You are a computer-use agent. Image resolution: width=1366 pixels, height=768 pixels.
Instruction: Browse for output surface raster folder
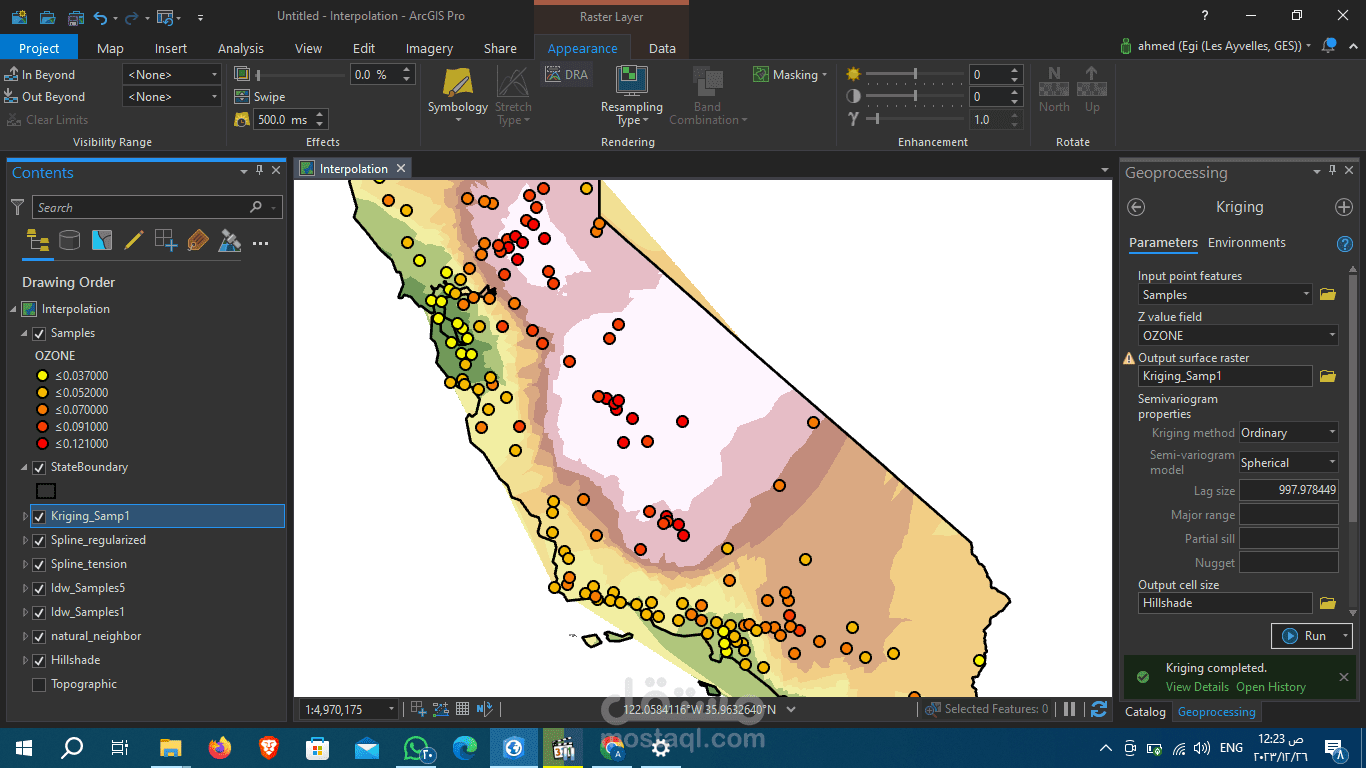click(x=1328, y=376)
